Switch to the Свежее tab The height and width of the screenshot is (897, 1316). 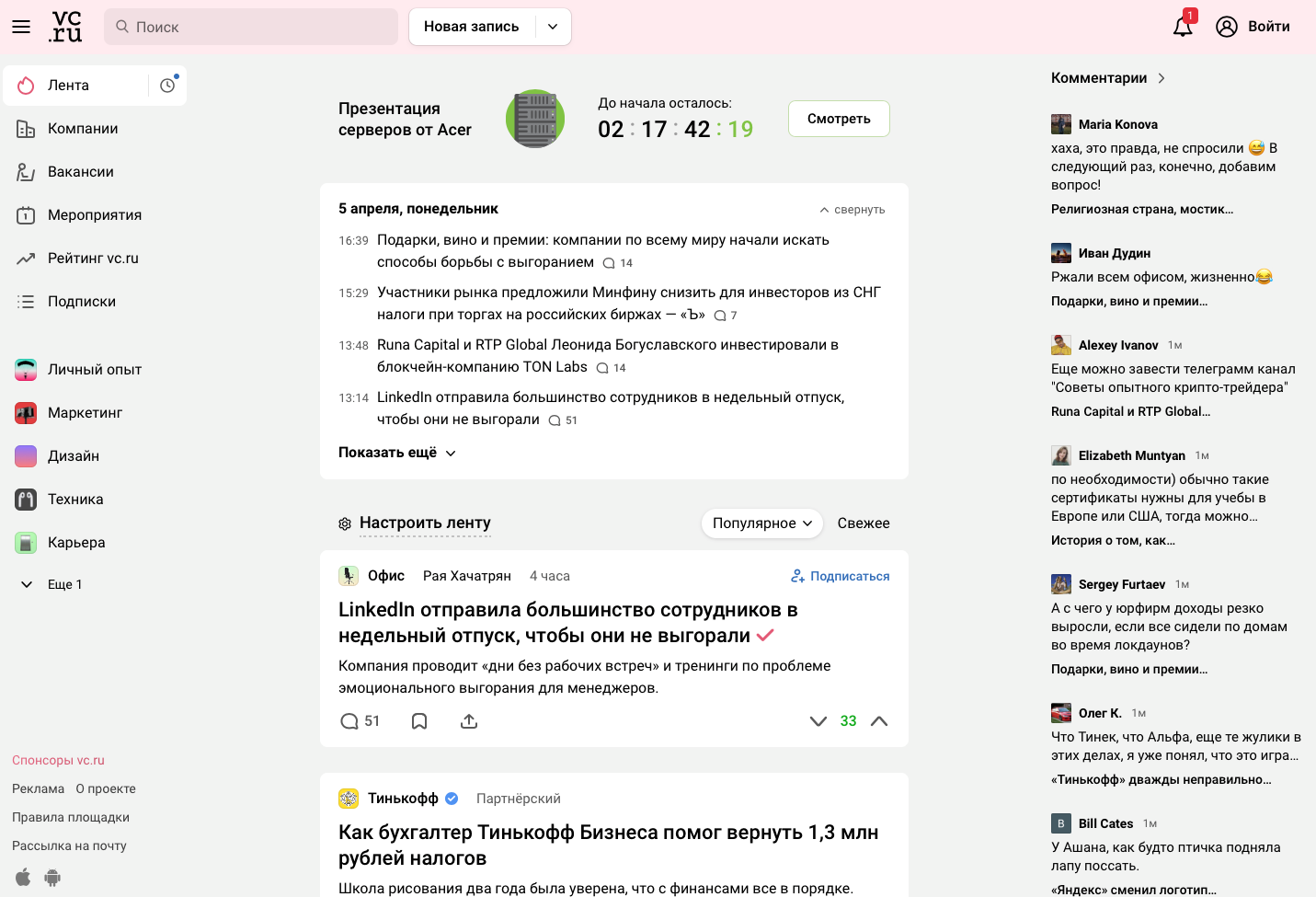coord(864,523)
